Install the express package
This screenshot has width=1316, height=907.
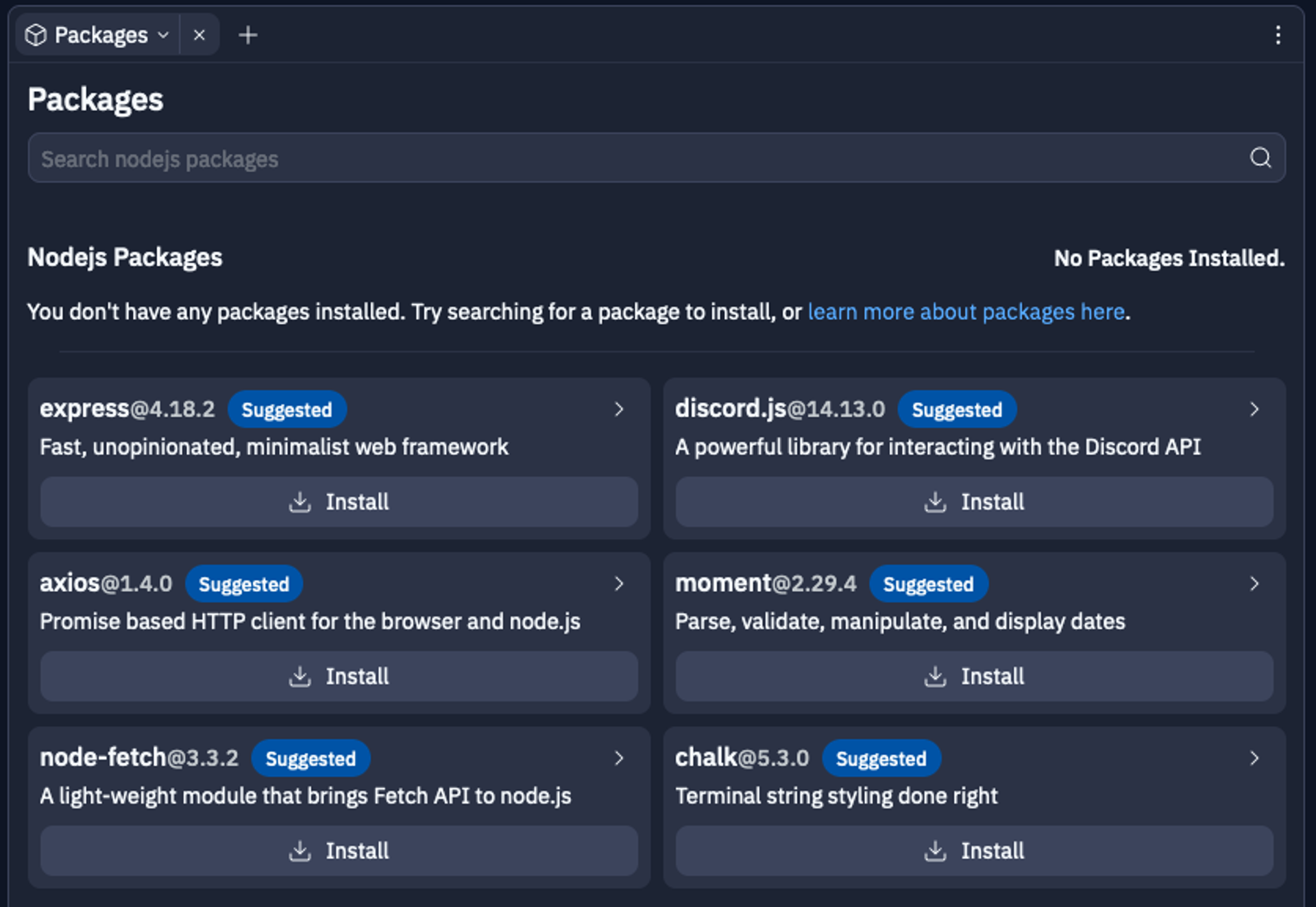339,502
